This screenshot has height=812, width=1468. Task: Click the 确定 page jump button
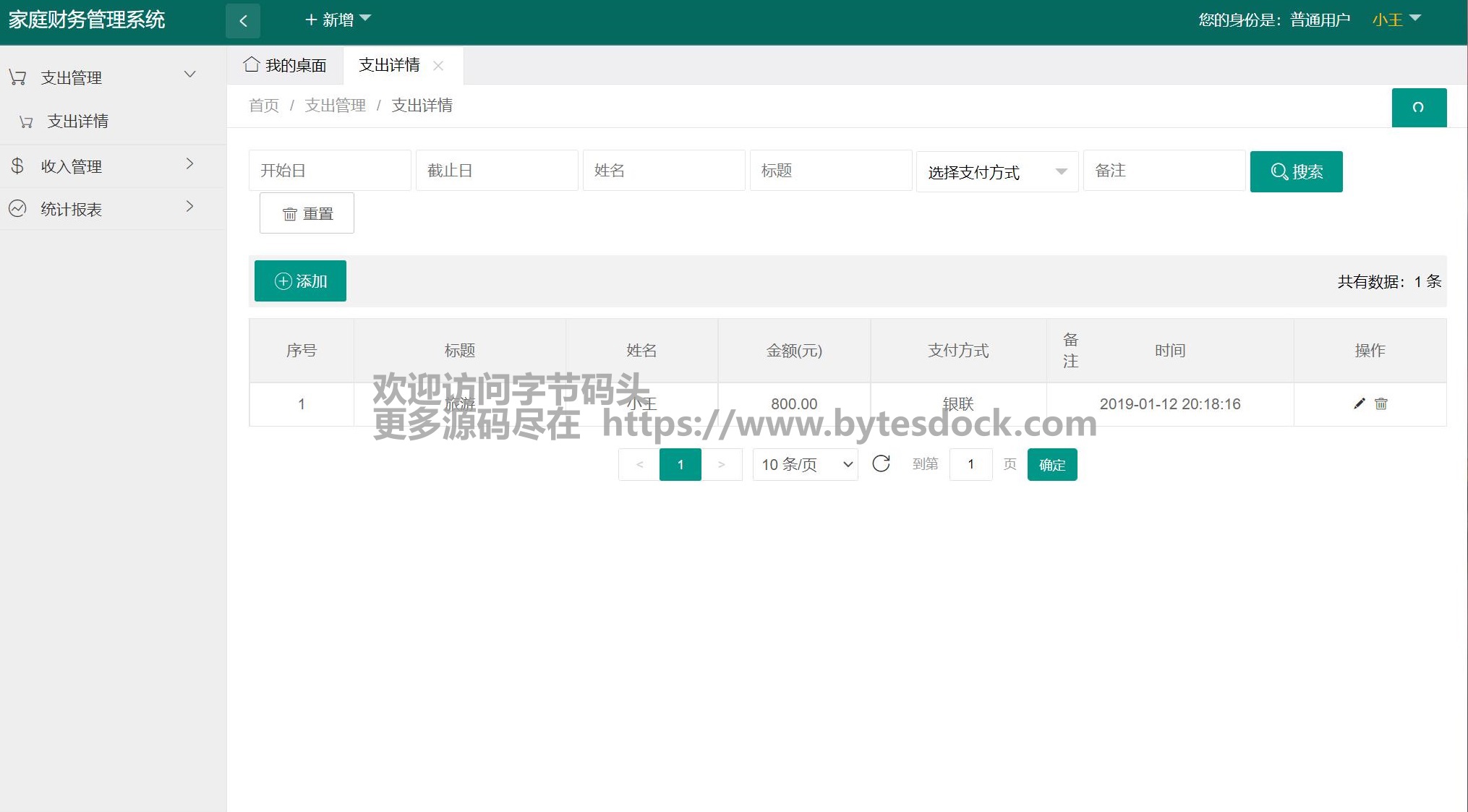[x=1051, y=464]
